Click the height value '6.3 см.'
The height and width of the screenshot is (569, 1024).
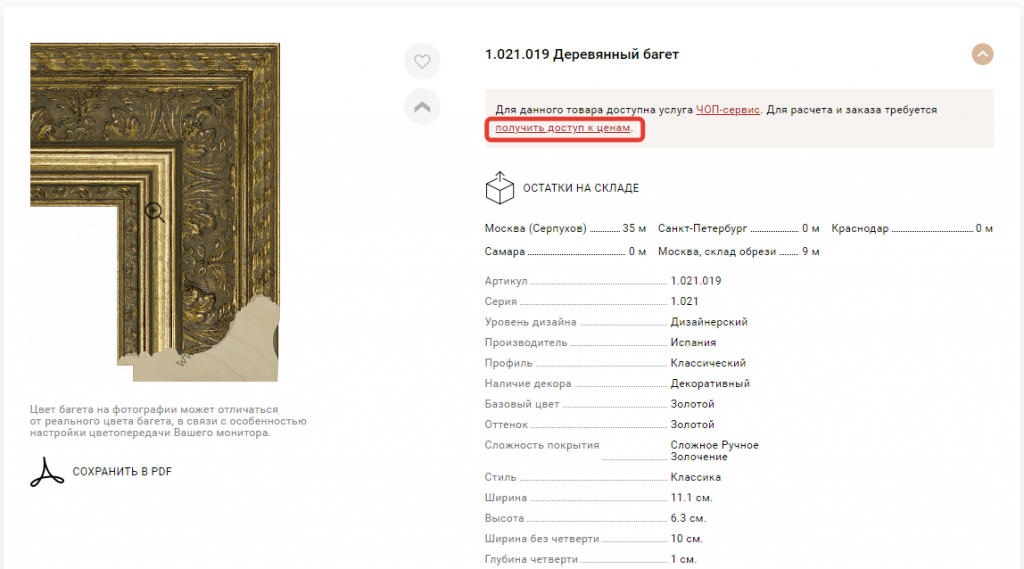pos(688,518)
